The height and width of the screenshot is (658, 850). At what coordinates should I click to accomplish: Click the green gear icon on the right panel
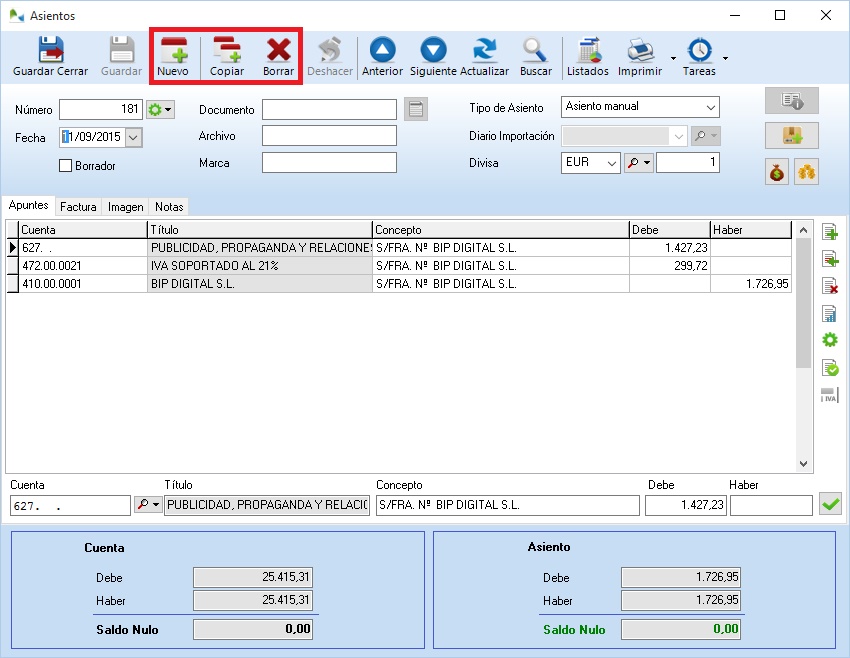(828, 340)
